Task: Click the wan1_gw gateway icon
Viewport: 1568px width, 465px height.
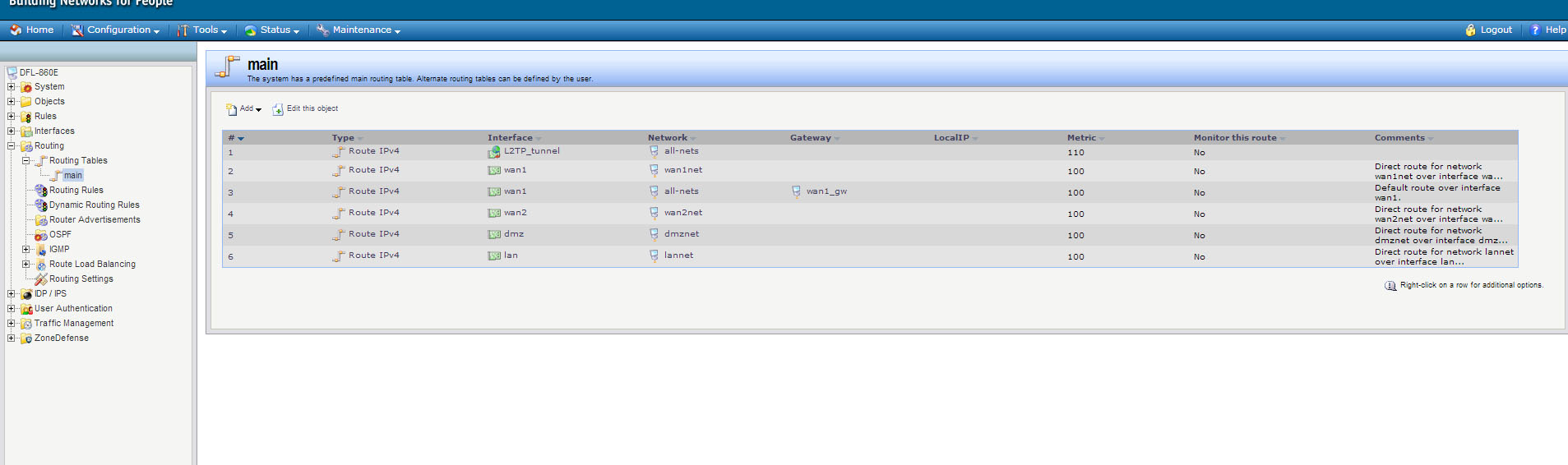Action: [796, 191]
